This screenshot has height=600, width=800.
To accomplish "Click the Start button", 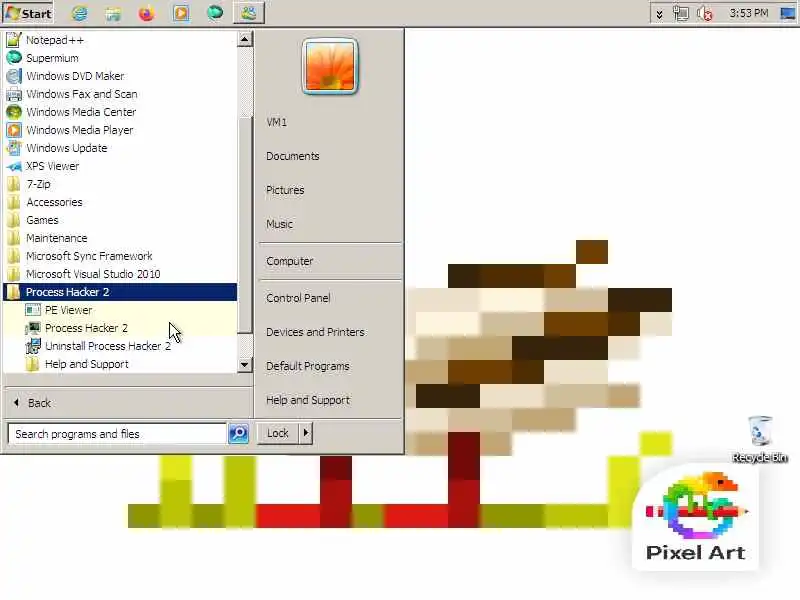I will click(x=29, y=13).
